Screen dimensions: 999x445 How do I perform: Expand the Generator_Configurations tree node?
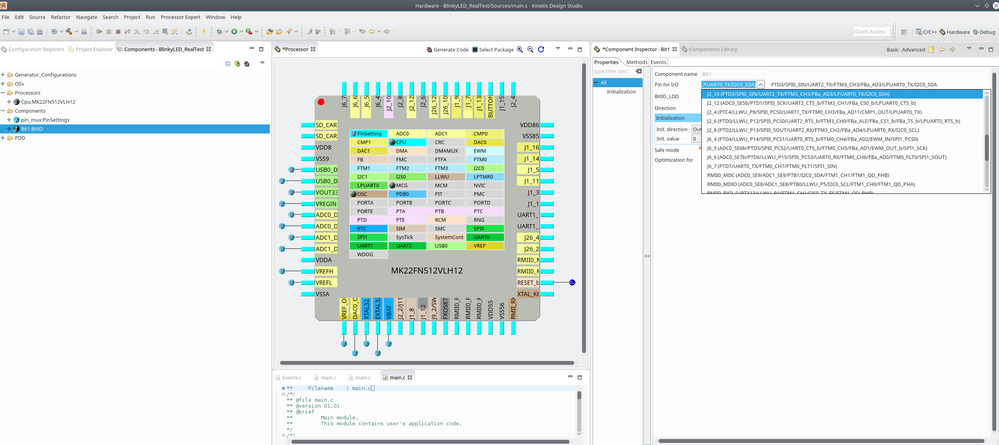pos(5,75)
